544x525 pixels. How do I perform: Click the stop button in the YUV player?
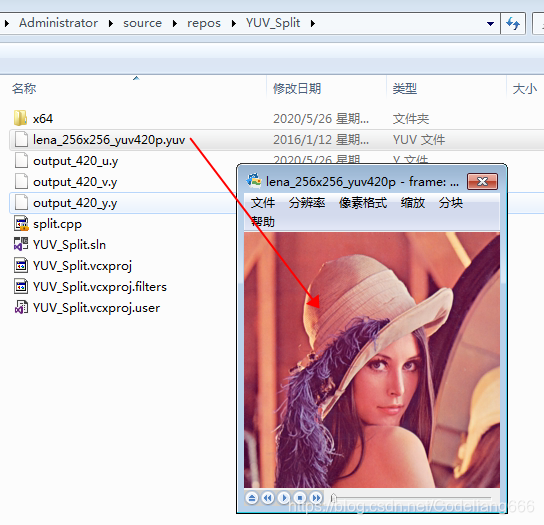pos(300,498)
